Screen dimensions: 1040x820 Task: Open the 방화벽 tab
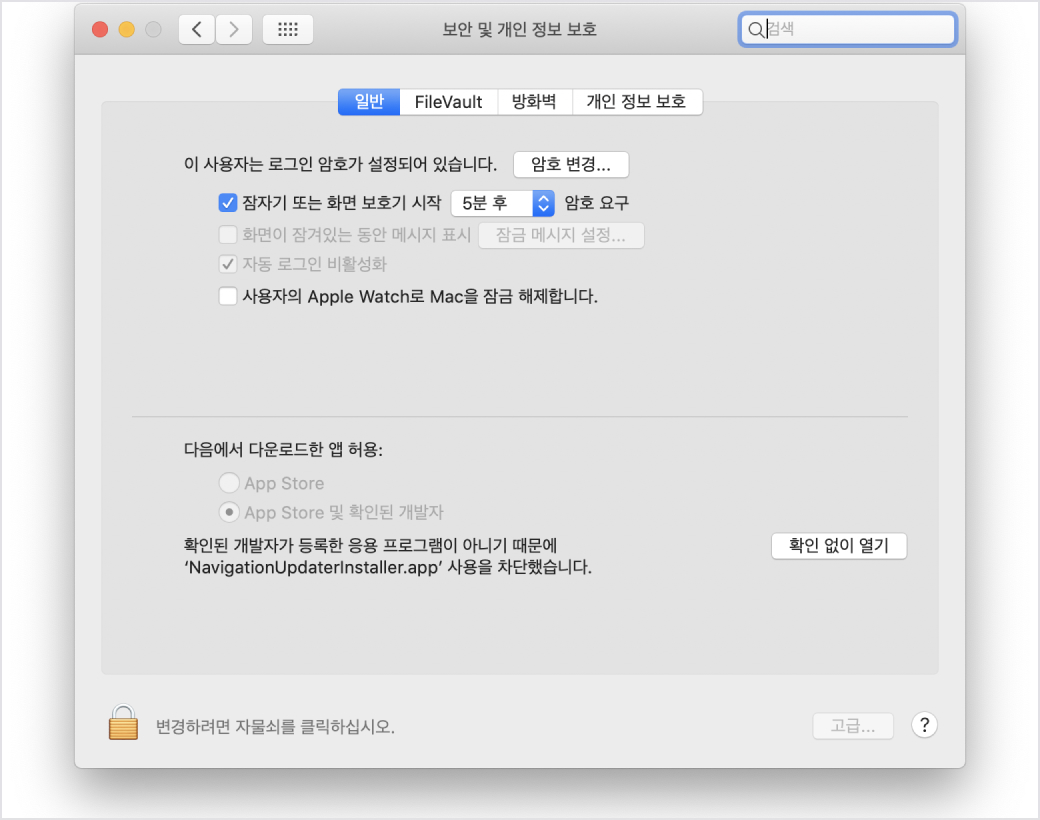(x=534, y=102)
